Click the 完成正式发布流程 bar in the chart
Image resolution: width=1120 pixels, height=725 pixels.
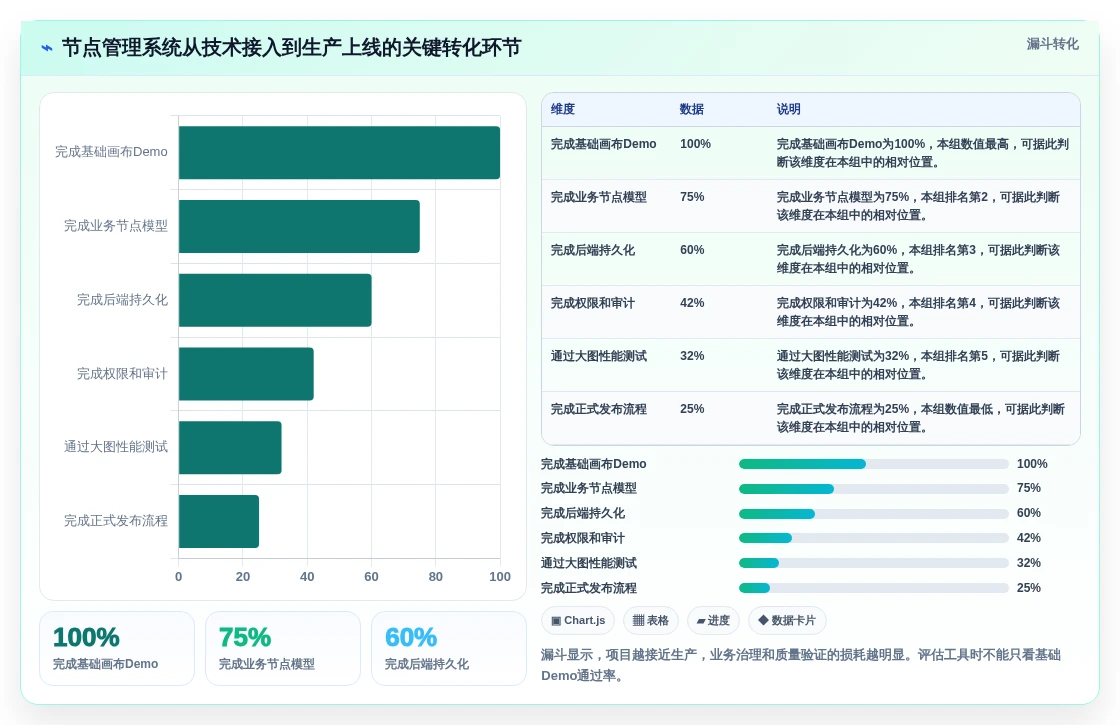(x=219, y=521)
